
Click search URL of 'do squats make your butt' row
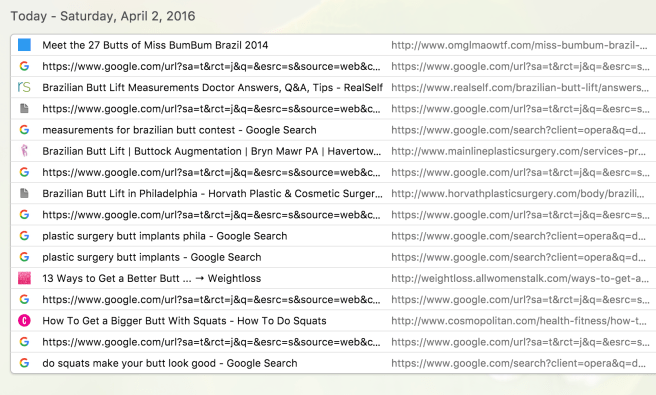(519, 363)
